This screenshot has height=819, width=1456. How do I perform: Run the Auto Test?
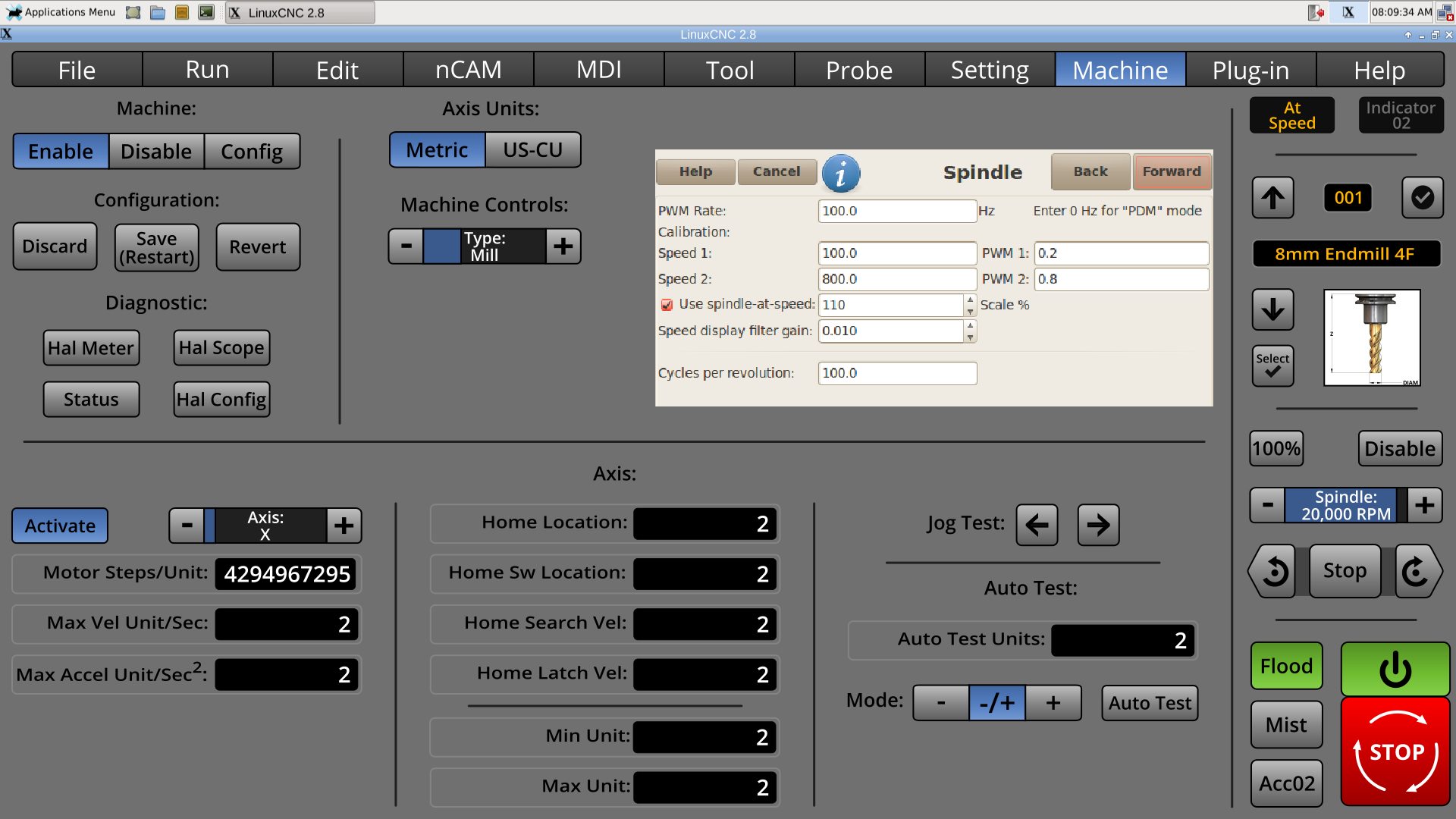1150,703
